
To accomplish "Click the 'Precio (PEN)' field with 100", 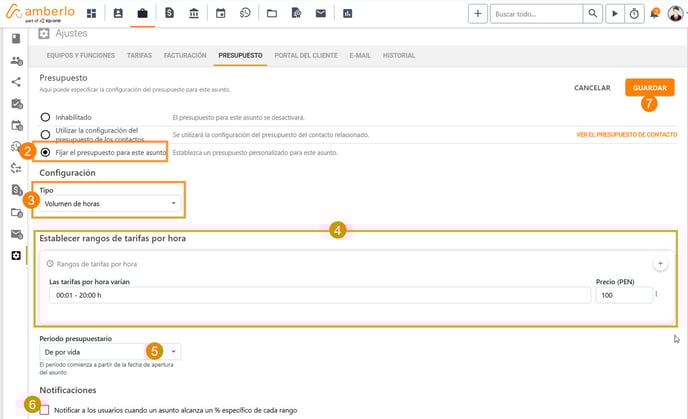I will click(x=624, y=295).
